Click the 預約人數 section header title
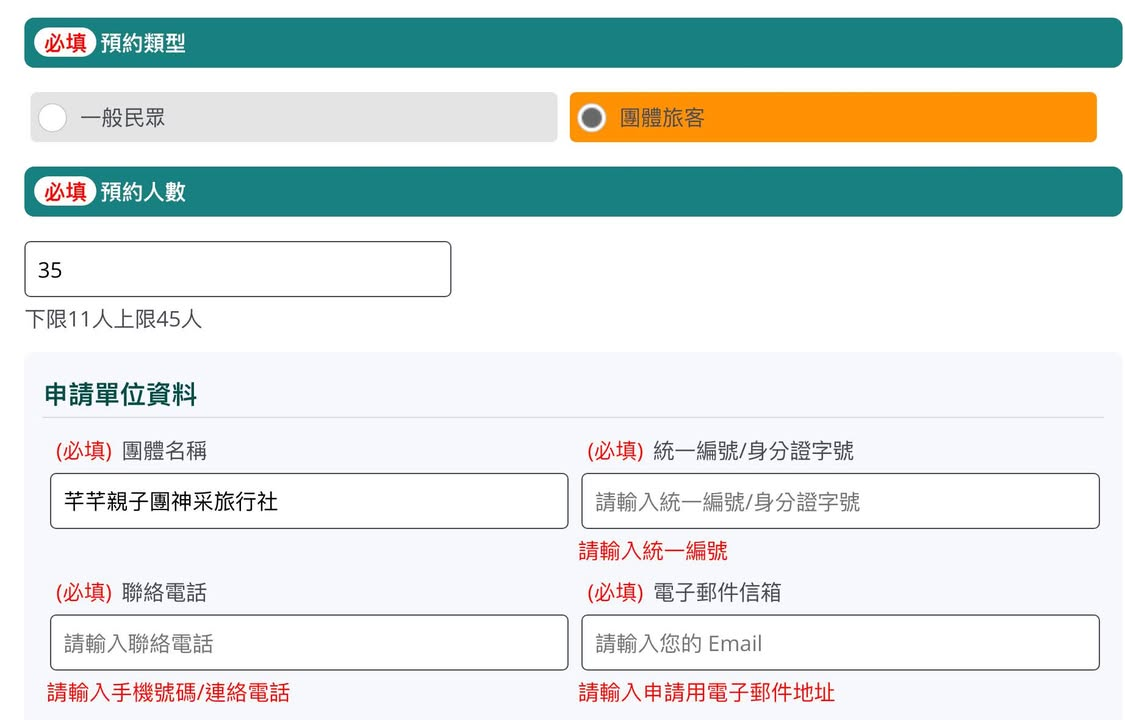Screen dimensions: 1125x720 click(143, 192)
